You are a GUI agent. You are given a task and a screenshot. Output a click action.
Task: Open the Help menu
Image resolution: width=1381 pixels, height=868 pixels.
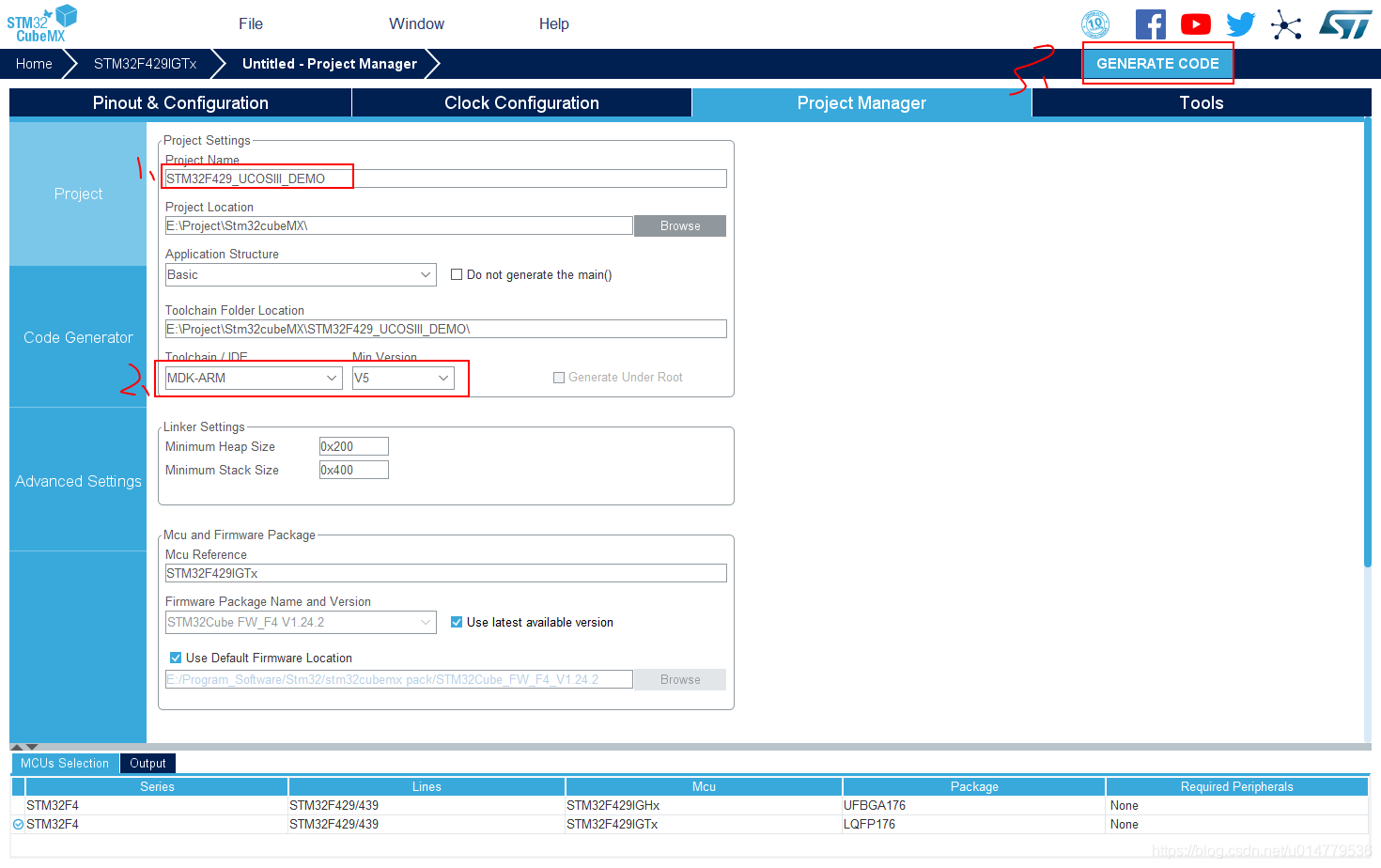click(x=554, y=23)
